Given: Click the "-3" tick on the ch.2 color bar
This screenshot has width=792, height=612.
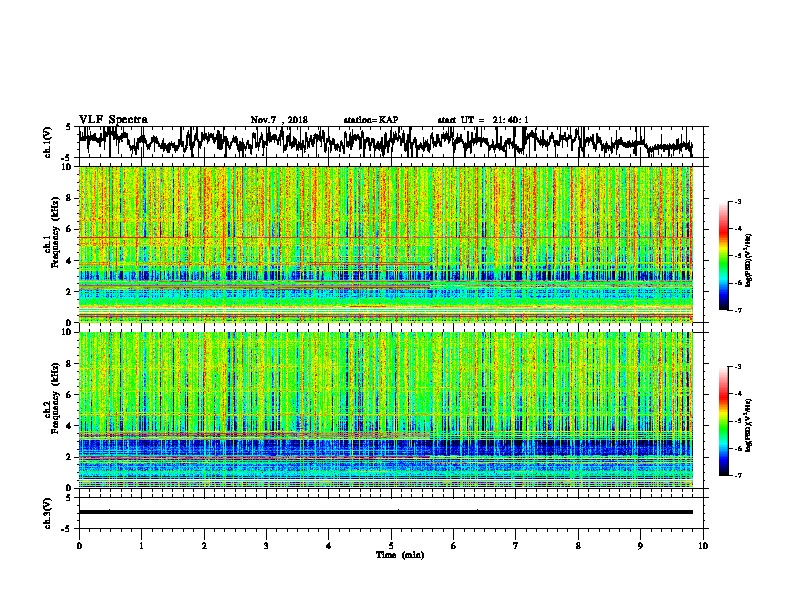Looking at the screenshot, I should click(737, 367).
